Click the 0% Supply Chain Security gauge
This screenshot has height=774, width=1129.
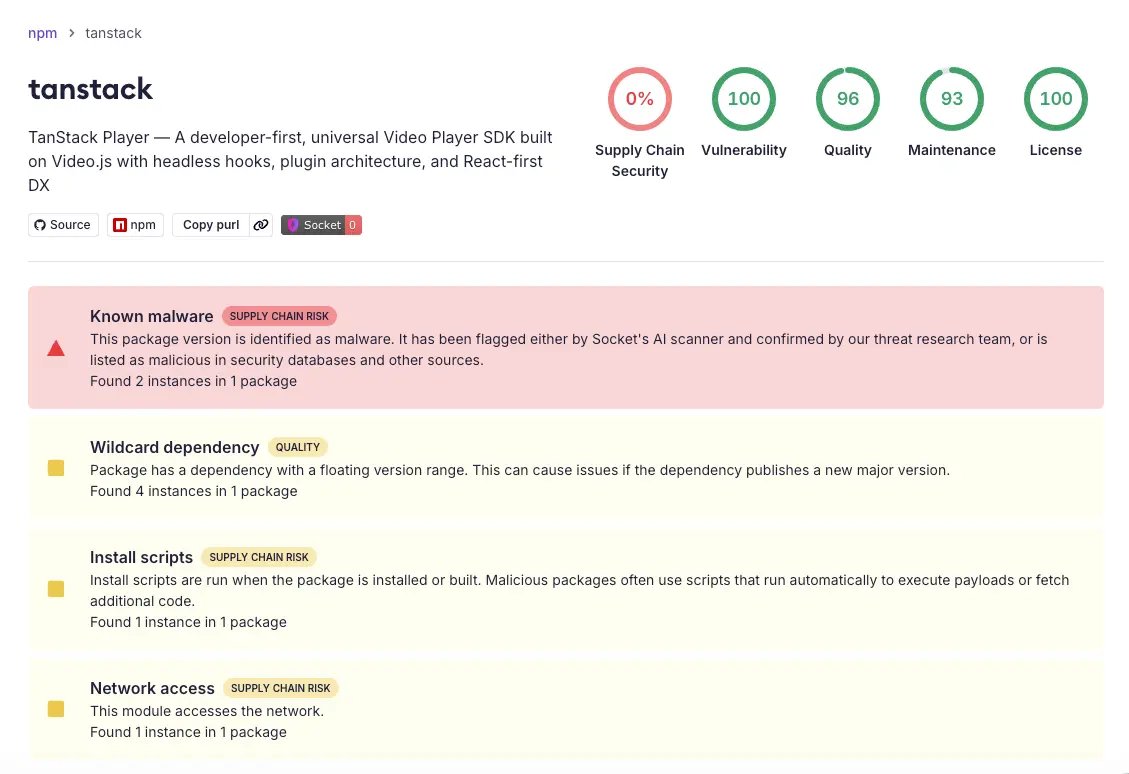(639, 99)
